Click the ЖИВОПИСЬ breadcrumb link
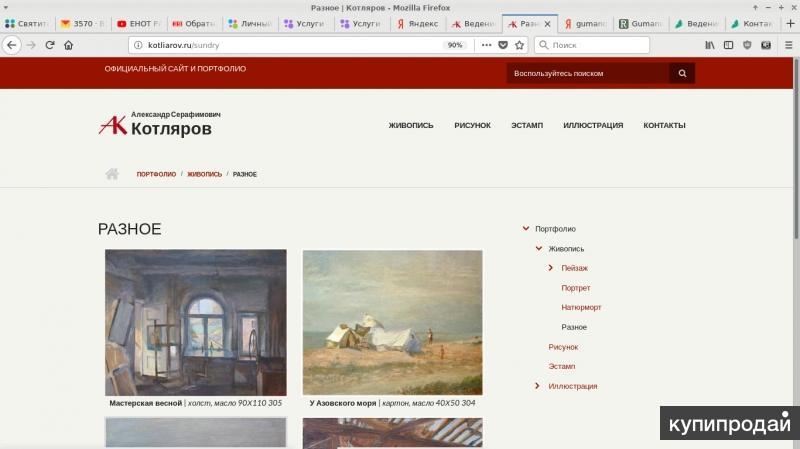This screenshot has height=449, width=800. pos(205,174)
